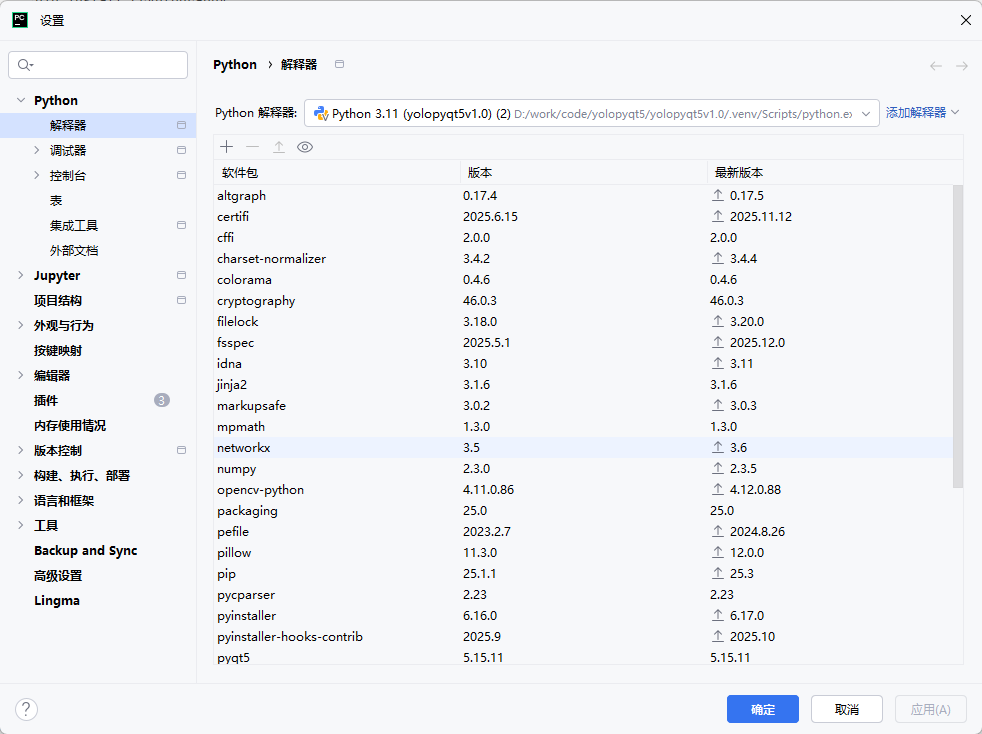Click upgrade arrow for pip 25.3

(x=718, y=574)
